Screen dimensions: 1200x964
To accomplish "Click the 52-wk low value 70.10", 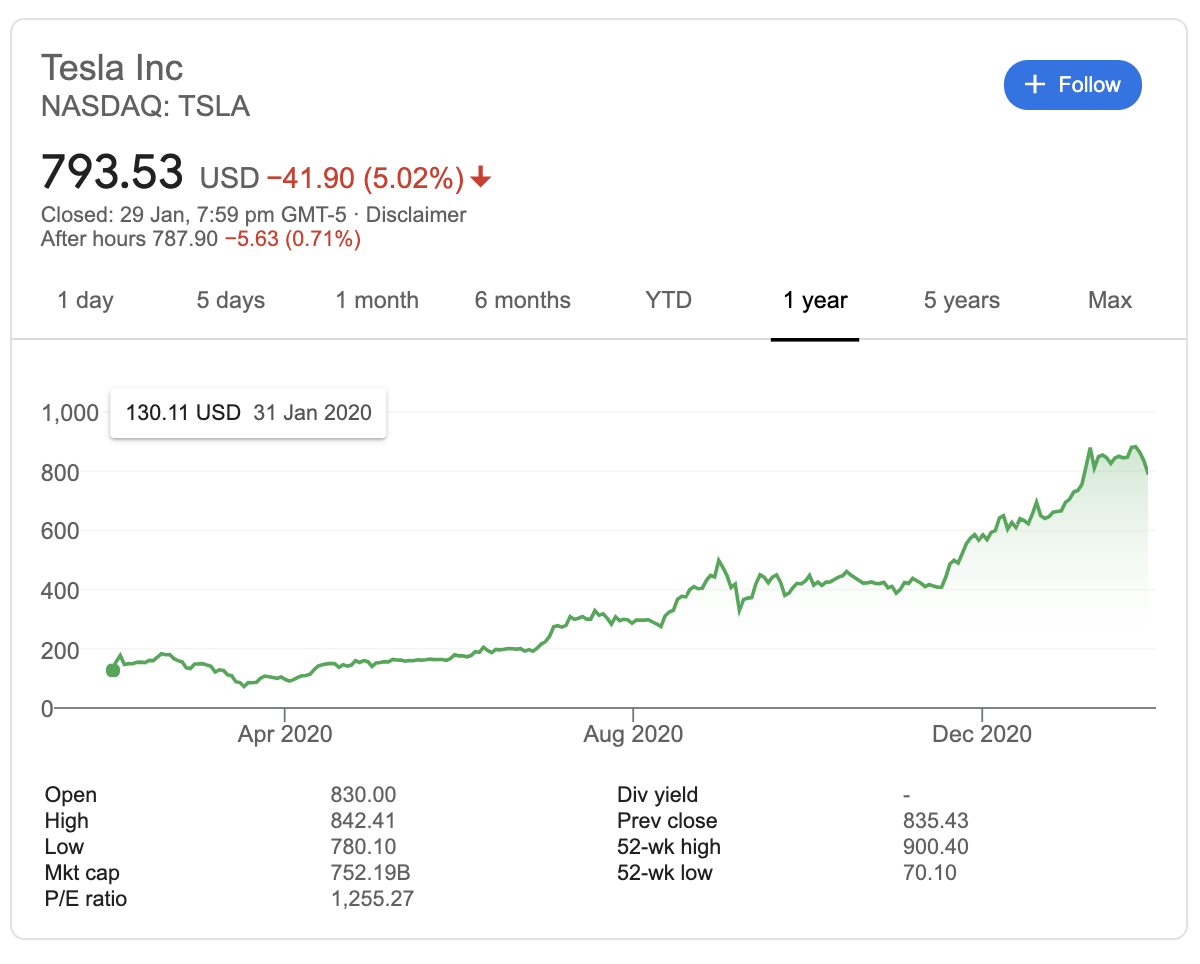I will 929,873.
